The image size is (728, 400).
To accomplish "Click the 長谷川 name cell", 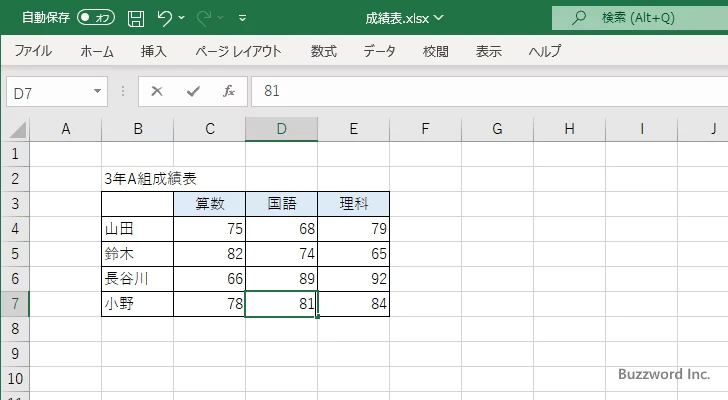I will point(137,279).
